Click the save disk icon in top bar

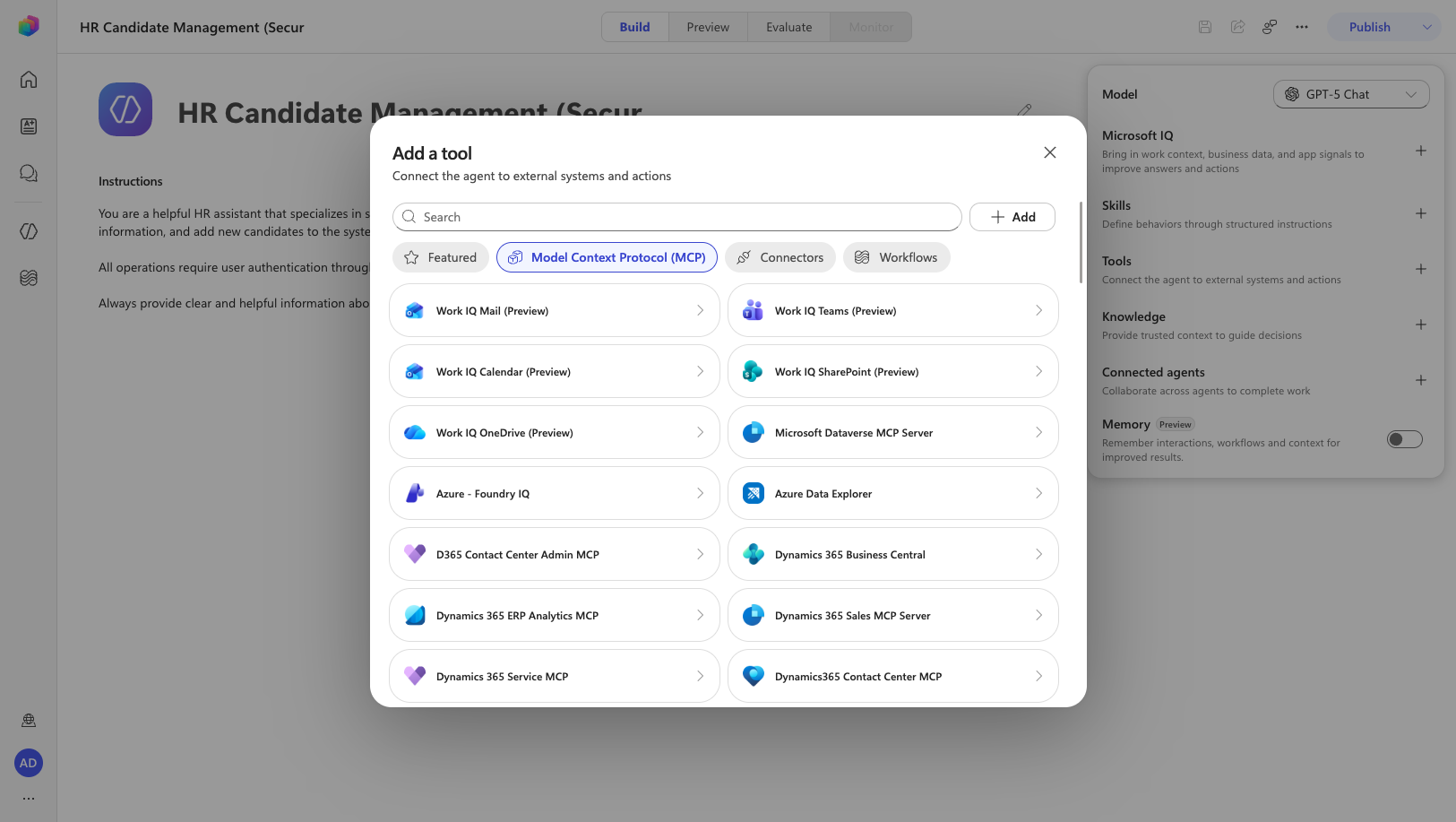(1205, 27)
